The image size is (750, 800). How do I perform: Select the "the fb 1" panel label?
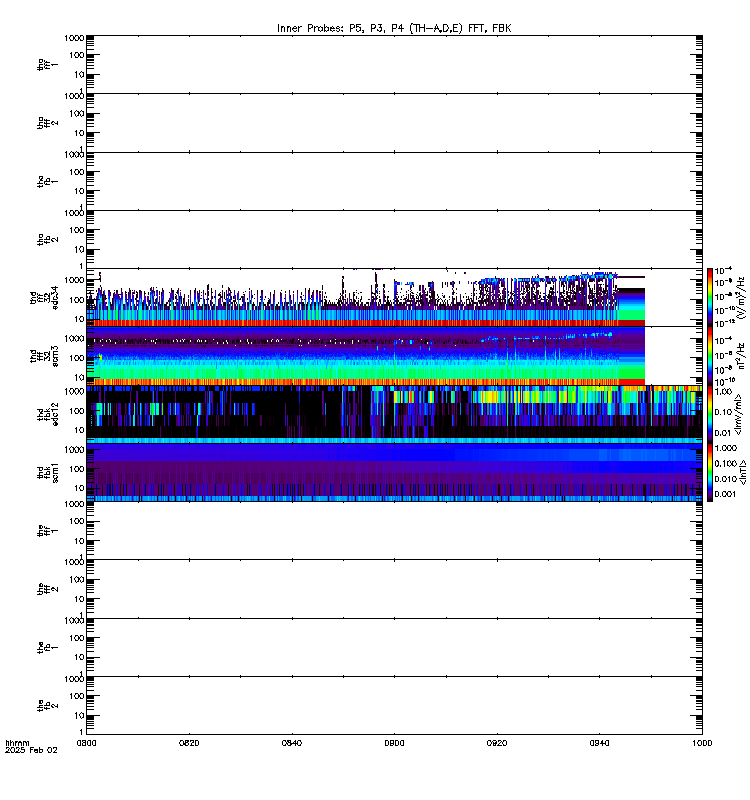pos(47,647)
